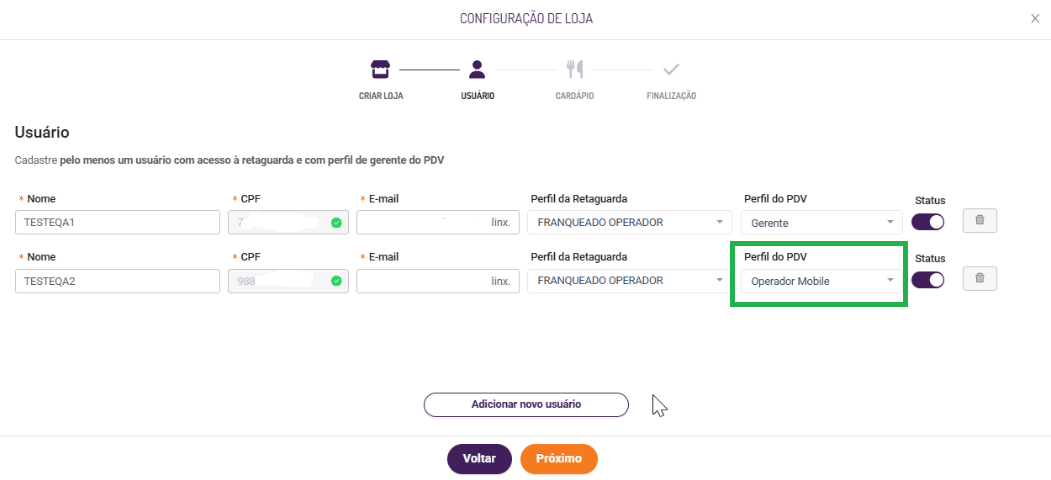
Task: Toggle the Status switch for TESTEQA2
Action: click(928, 280)
